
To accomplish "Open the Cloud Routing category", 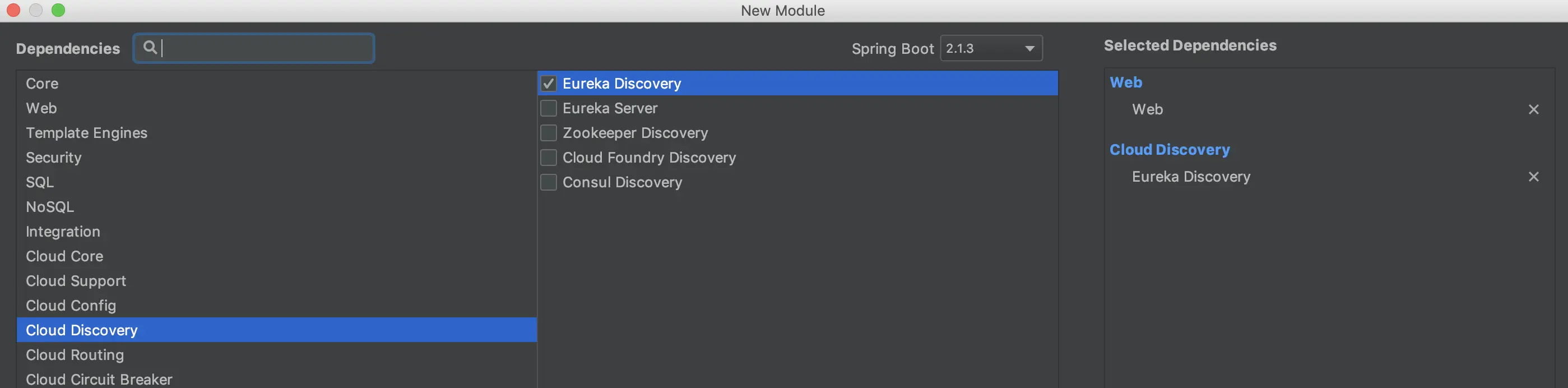I will pyautogui.click(x=276, y=354).
